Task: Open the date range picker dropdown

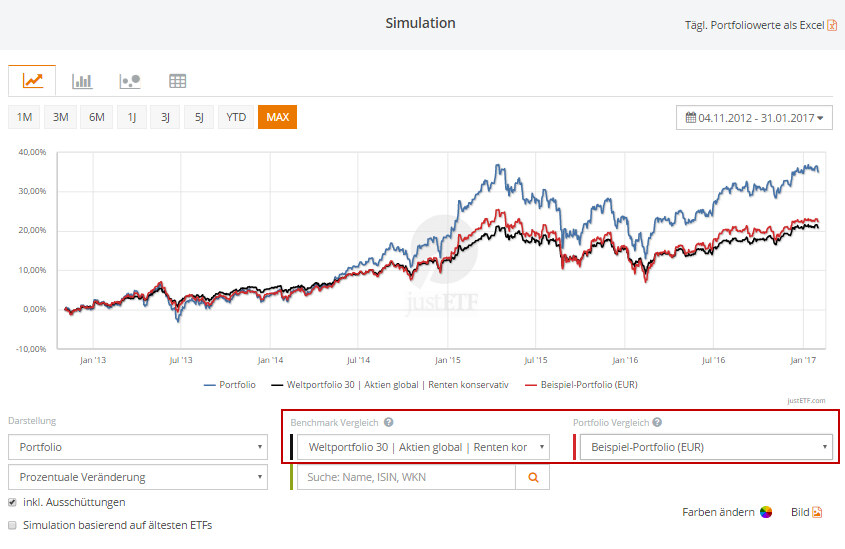Action: pyautogui.click(x=754, y=118)
